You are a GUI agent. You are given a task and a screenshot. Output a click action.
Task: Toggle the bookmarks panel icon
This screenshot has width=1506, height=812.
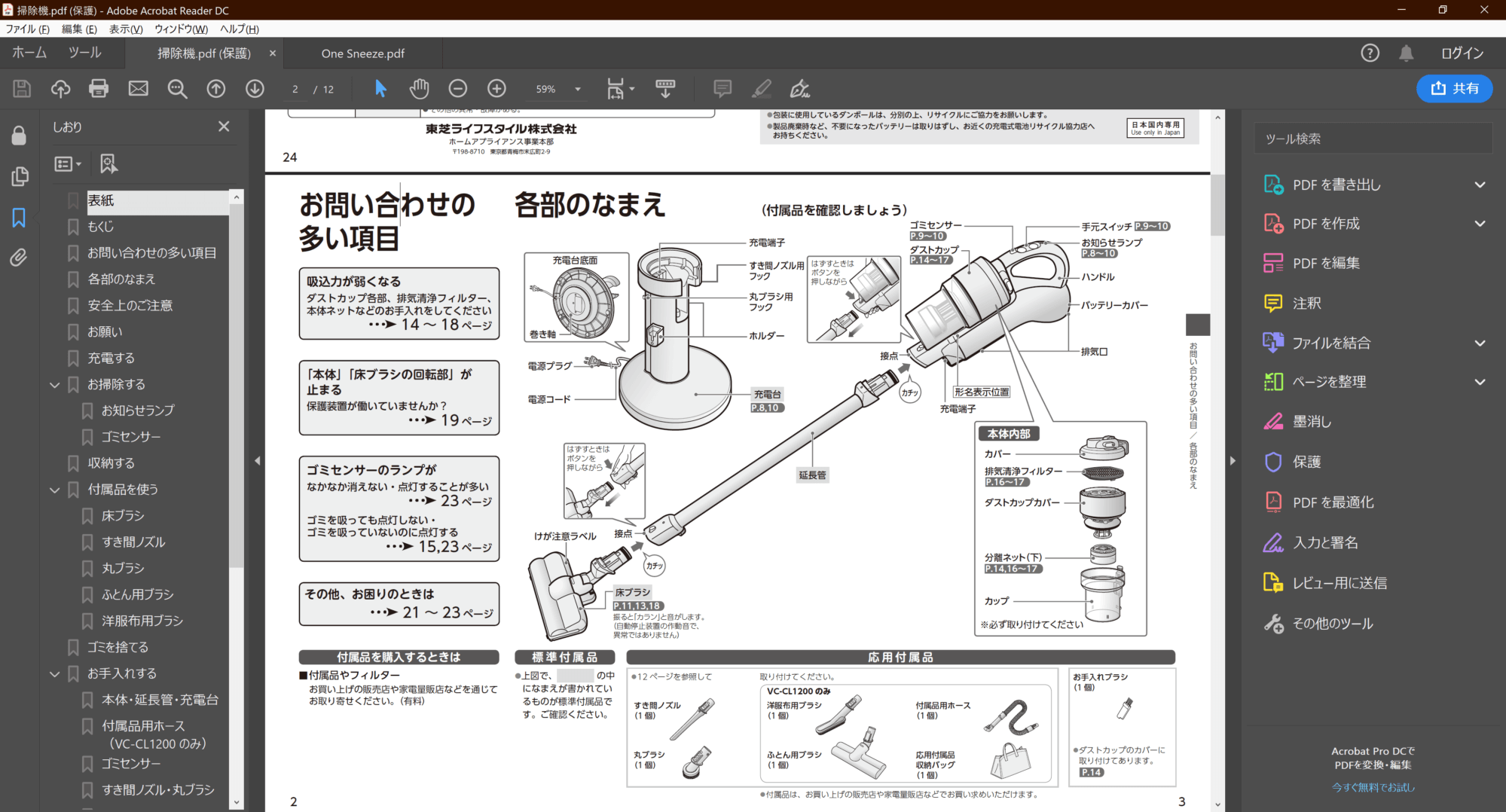[x=19, y=218]
